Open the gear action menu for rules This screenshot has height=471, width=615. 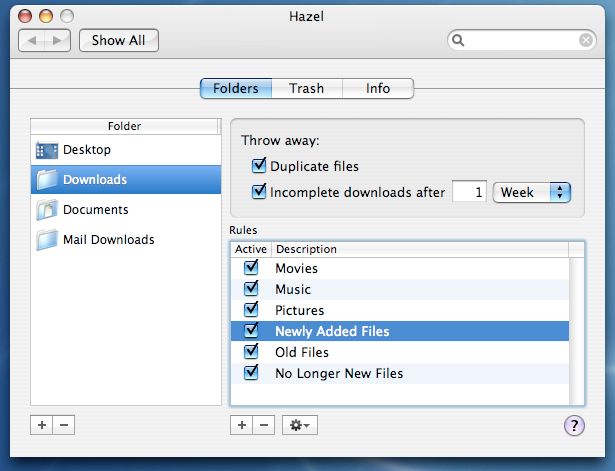click(300, 425)
